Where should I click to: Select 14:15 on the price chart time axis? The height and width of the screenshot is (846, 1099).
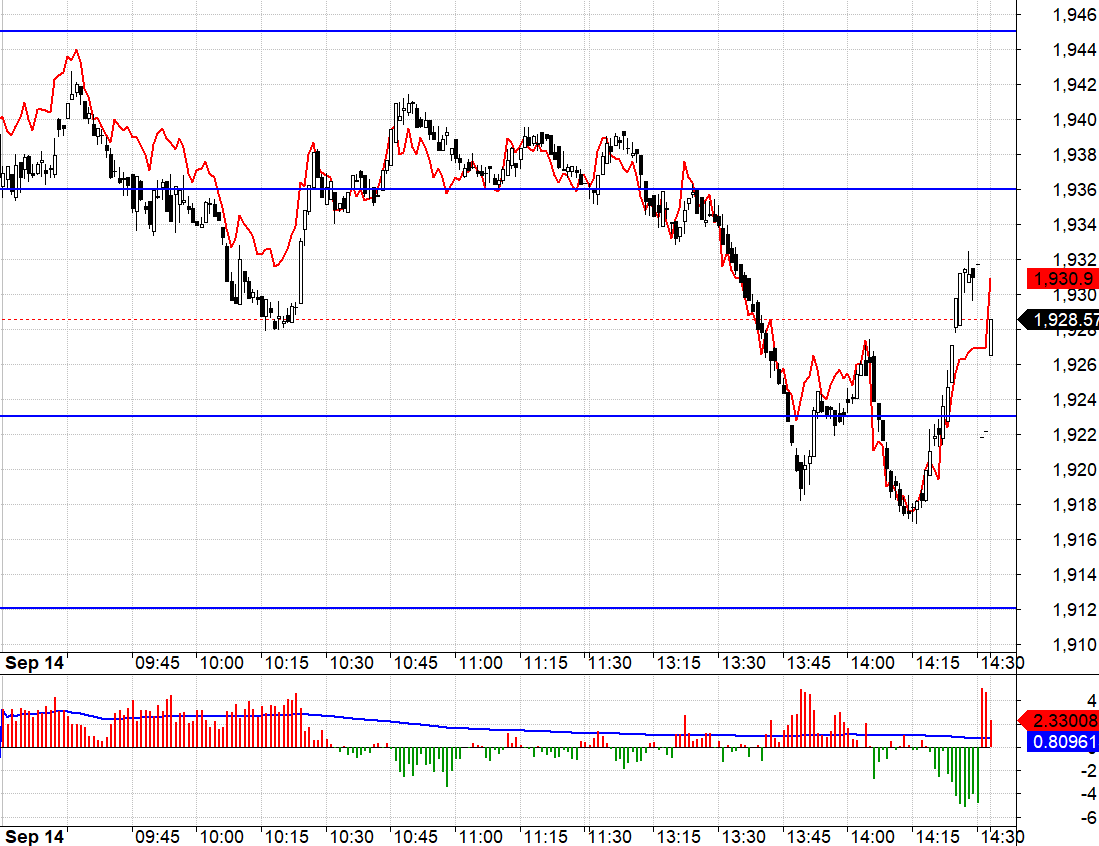coord(938,663)
